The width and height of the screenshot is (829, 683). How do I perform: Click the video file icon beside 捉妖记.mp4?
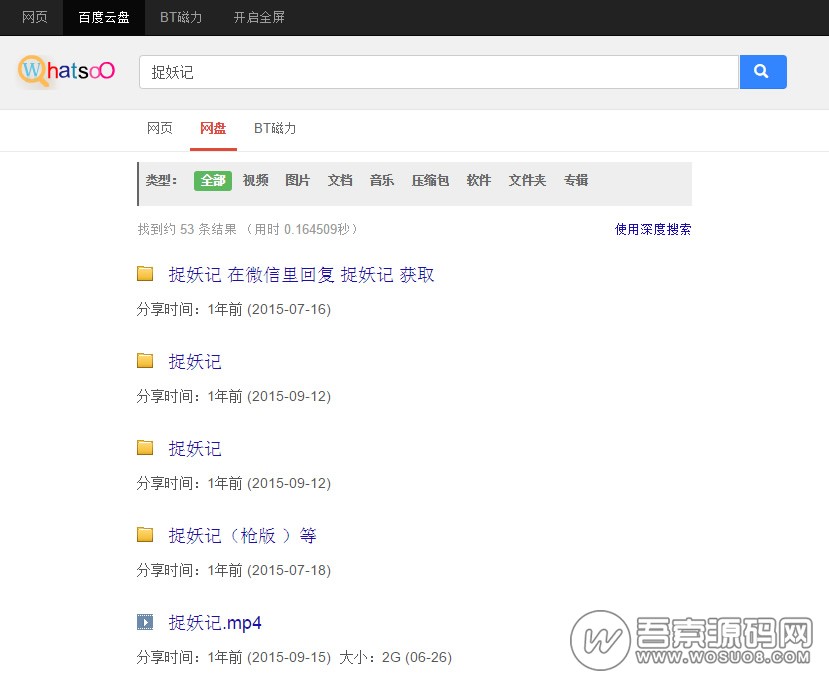tap(145, 622)
